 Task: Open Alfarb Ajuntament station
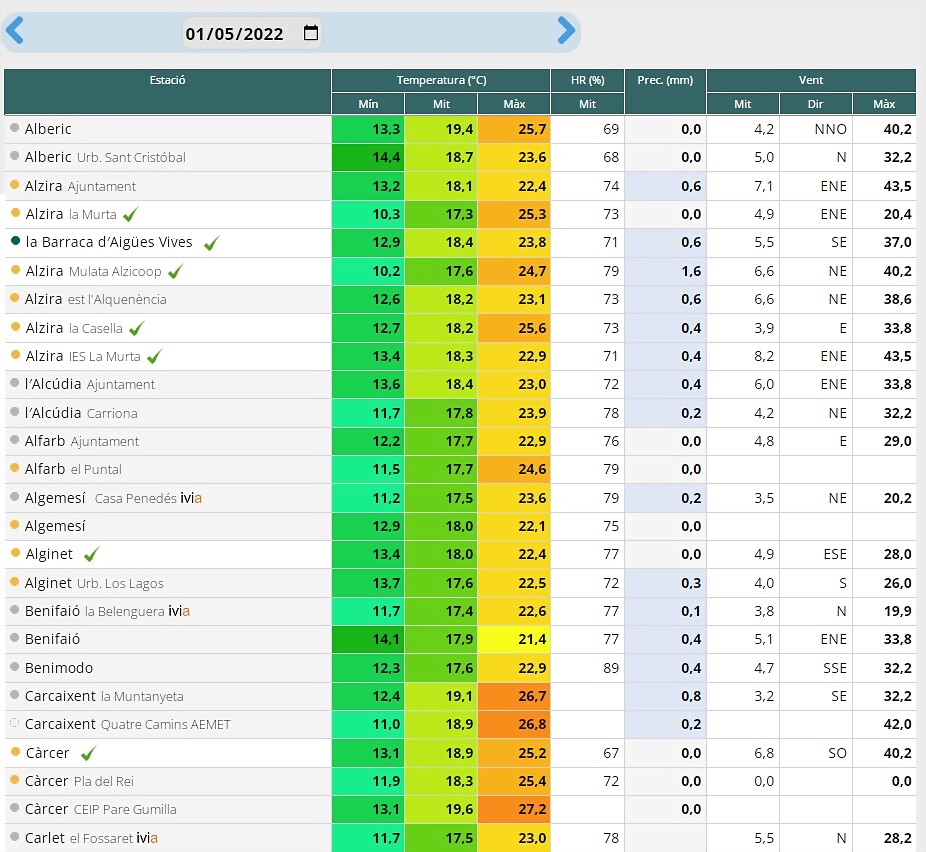tap(82, 441)
